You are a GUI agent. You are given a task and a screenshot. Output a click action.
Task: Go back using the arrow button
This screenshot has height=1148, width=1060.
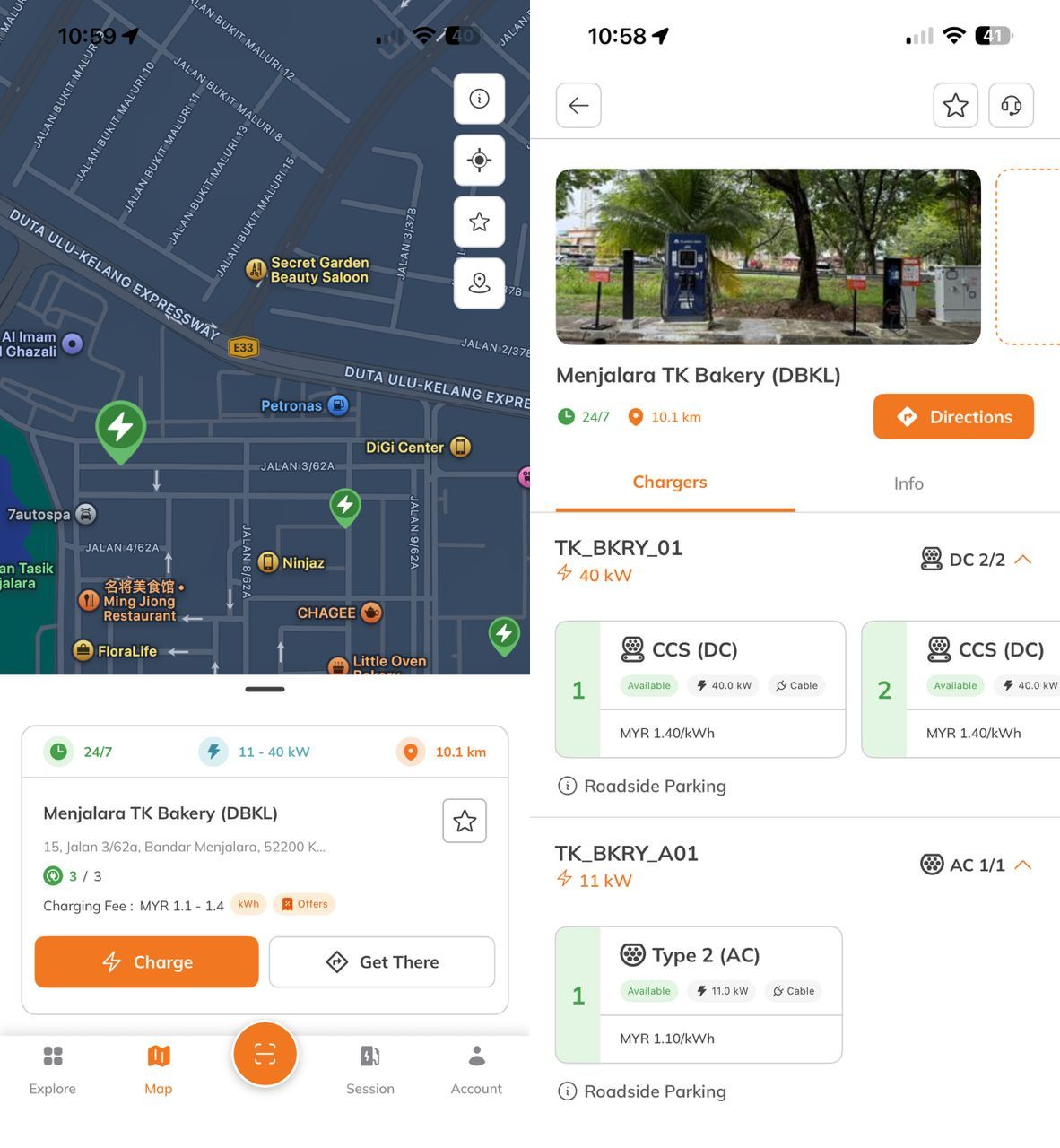(x=578, y=106)
